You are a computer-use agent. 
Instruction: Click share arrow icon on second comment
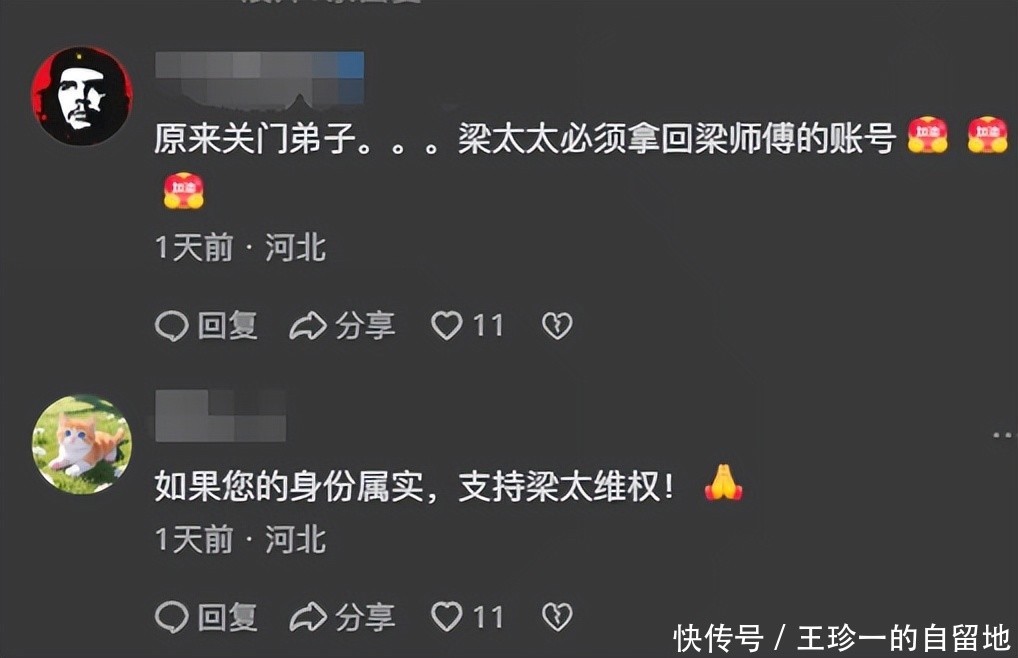pyautogui.click(x=308, y=617)
